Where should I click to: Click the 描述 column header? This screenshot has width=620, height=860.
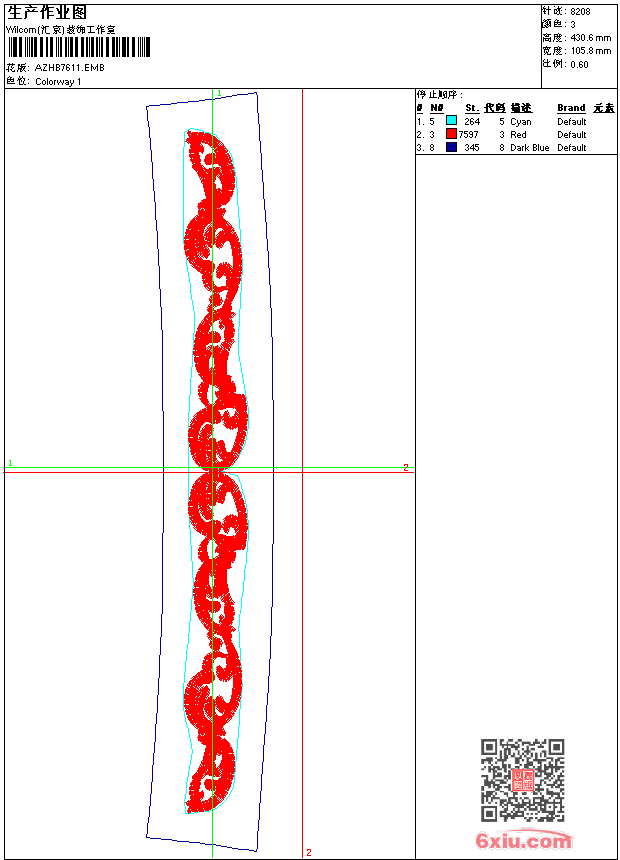tap(521, 108)
